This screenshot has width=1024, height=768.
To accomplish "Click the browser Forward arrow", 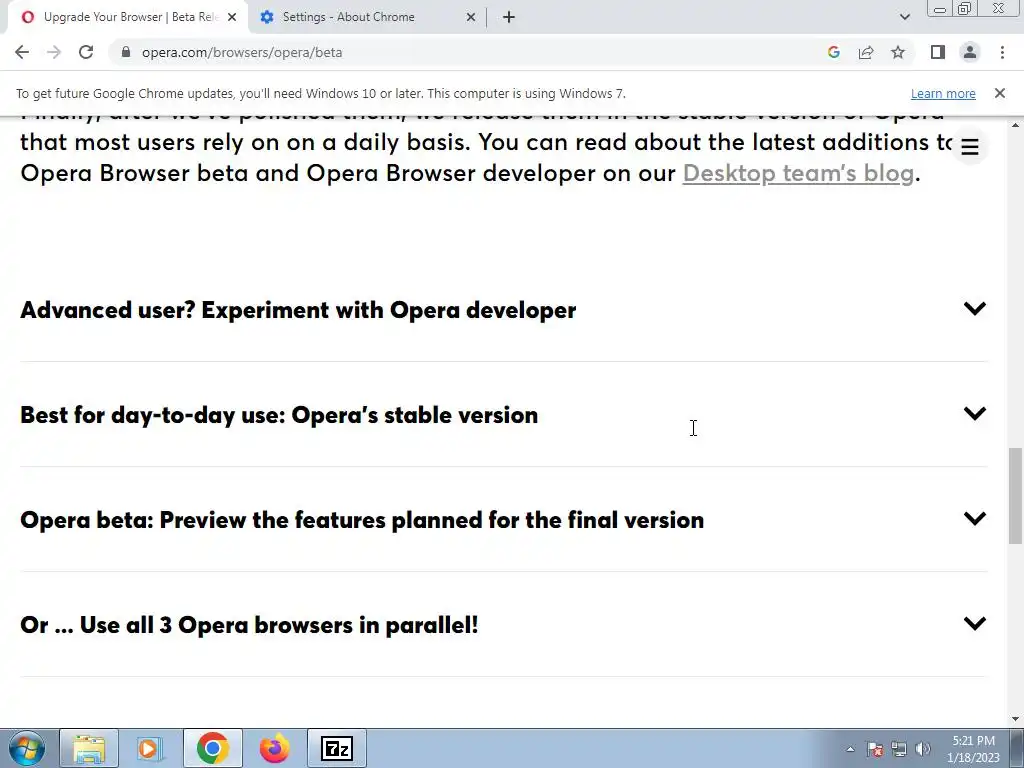I will tap(54, 52).
